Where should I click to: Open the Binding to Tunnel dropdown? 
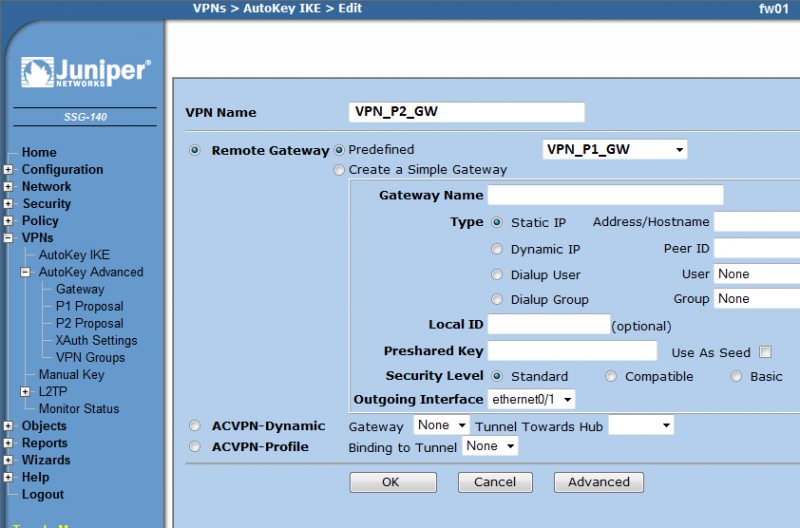click(490, 446)
